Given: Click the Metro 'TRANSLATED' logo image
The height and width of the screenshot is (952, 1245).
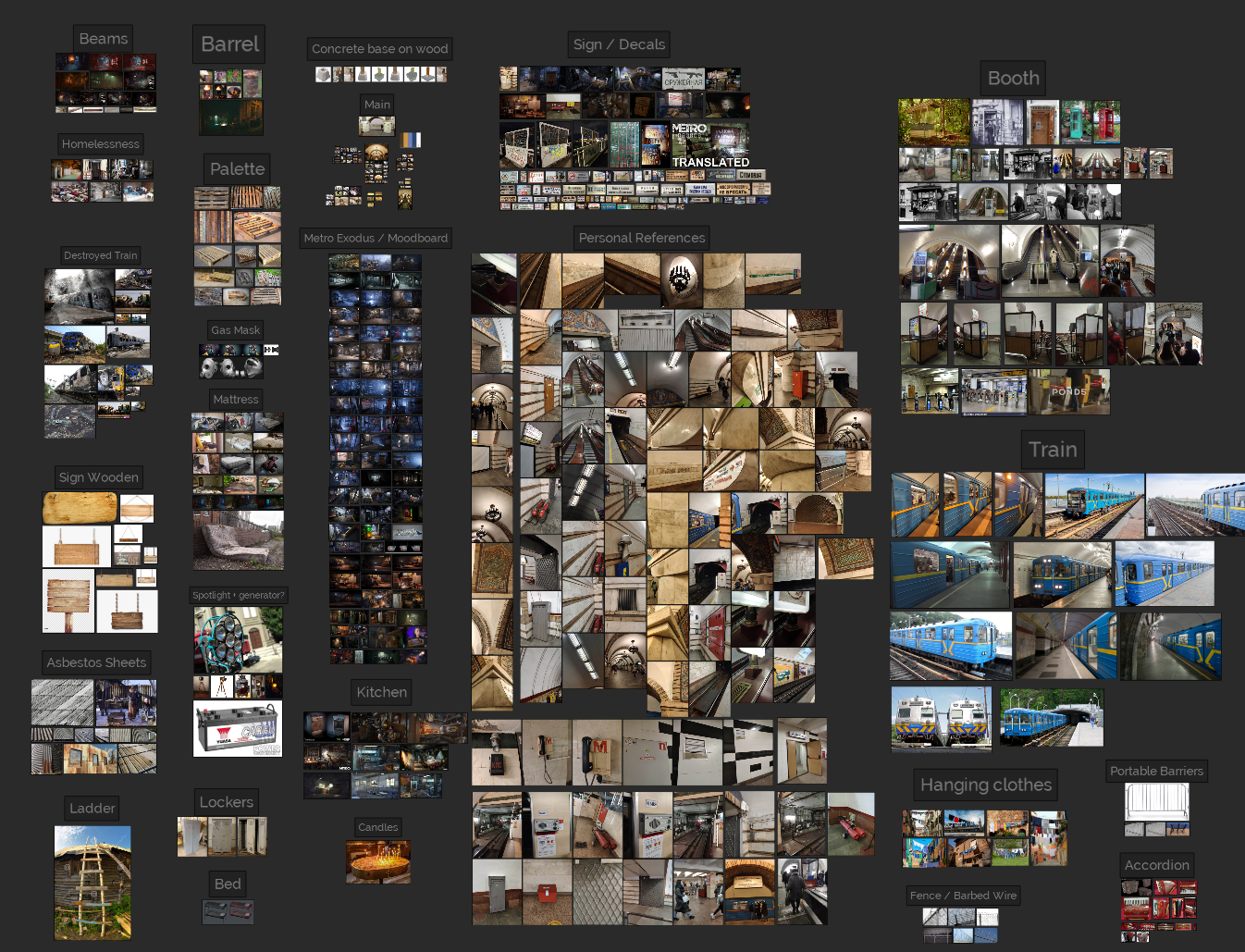Looking at the screenshot, I should click(x=710, y=144).
